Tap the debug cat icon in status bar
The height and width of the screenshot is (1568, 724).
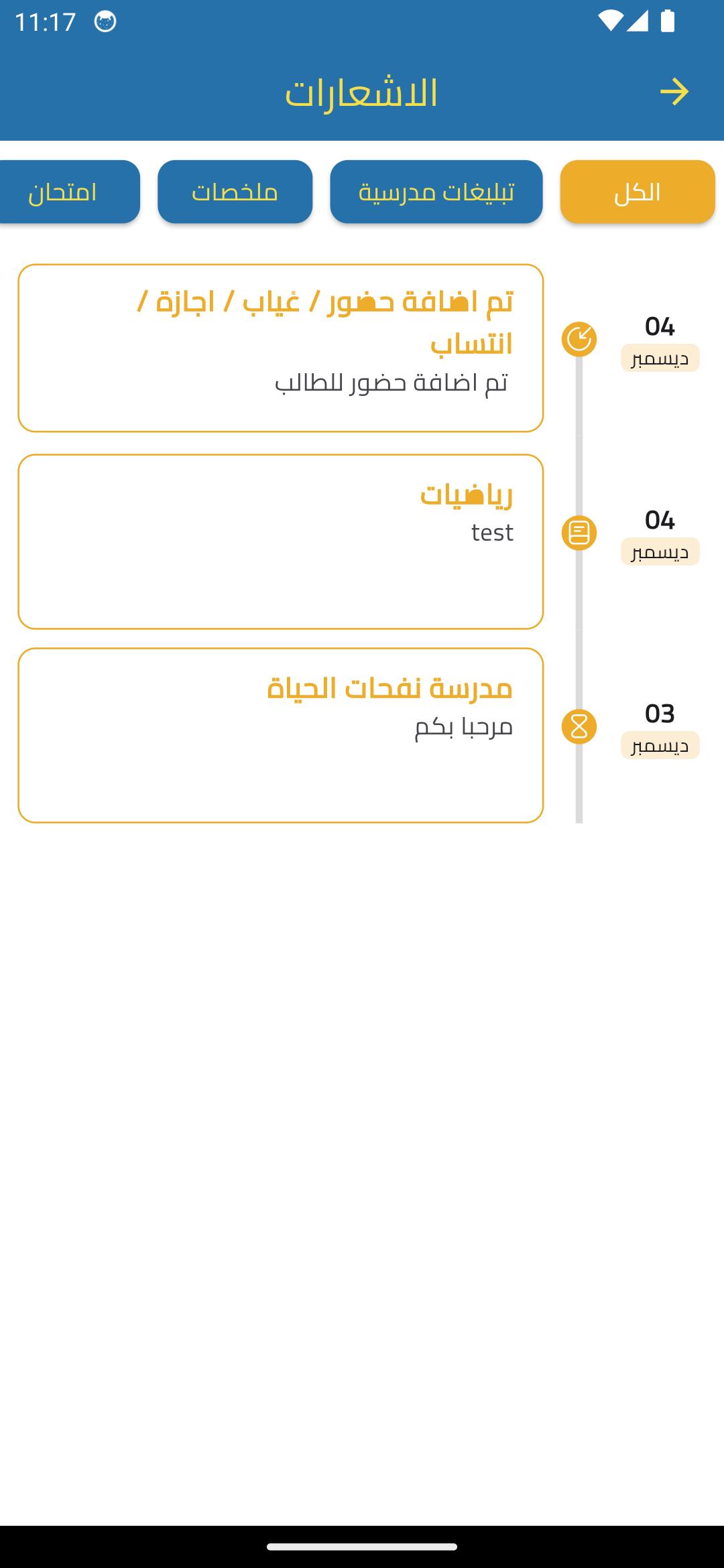click(x=105, y=21)
